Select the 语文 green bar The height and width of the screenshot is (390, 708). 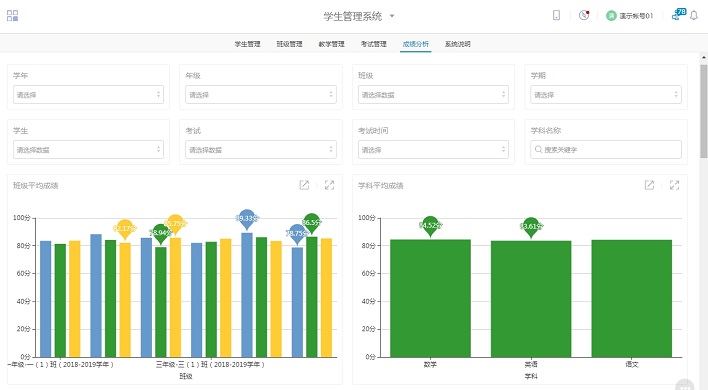tap(632, 298)
